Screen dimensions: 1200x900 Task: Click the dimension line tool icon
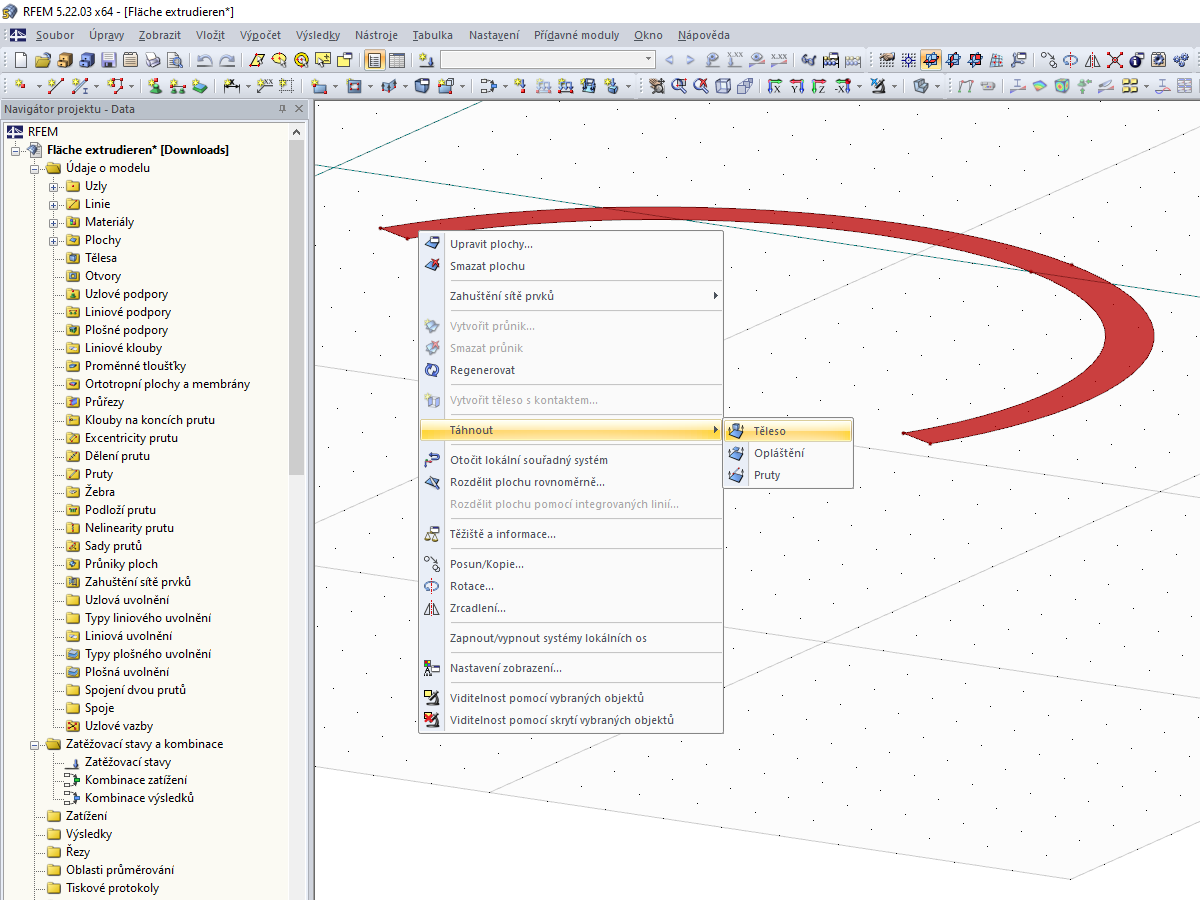point(231,86)
